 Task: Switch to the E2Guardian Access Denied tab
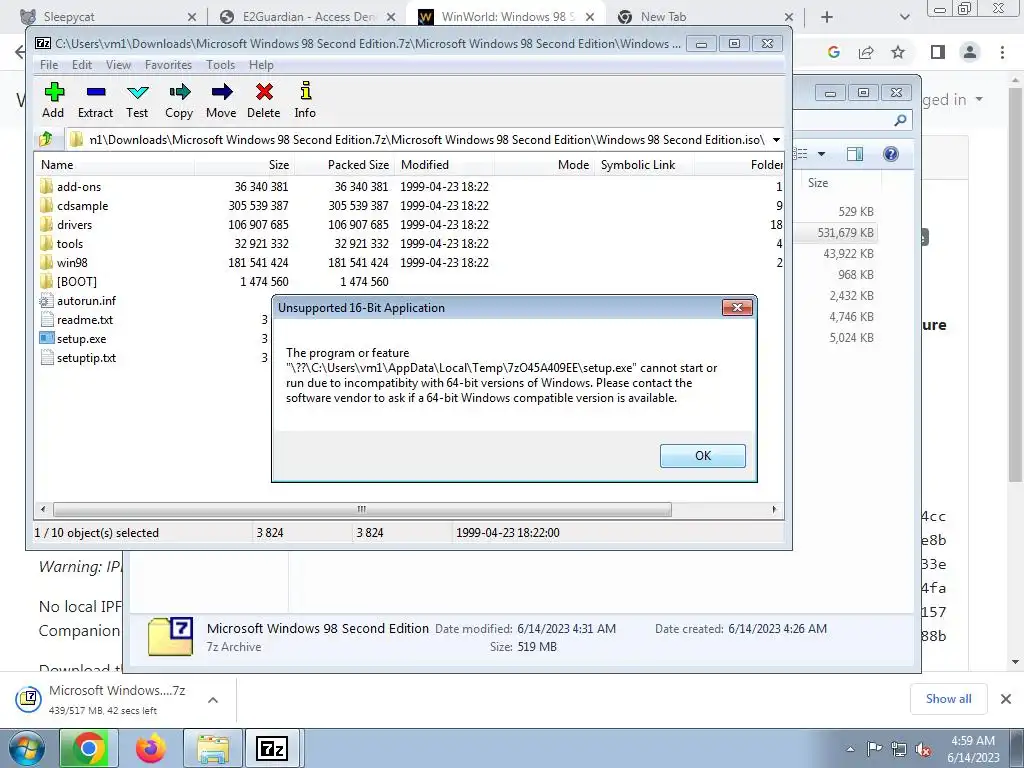(x=307, y=17)
